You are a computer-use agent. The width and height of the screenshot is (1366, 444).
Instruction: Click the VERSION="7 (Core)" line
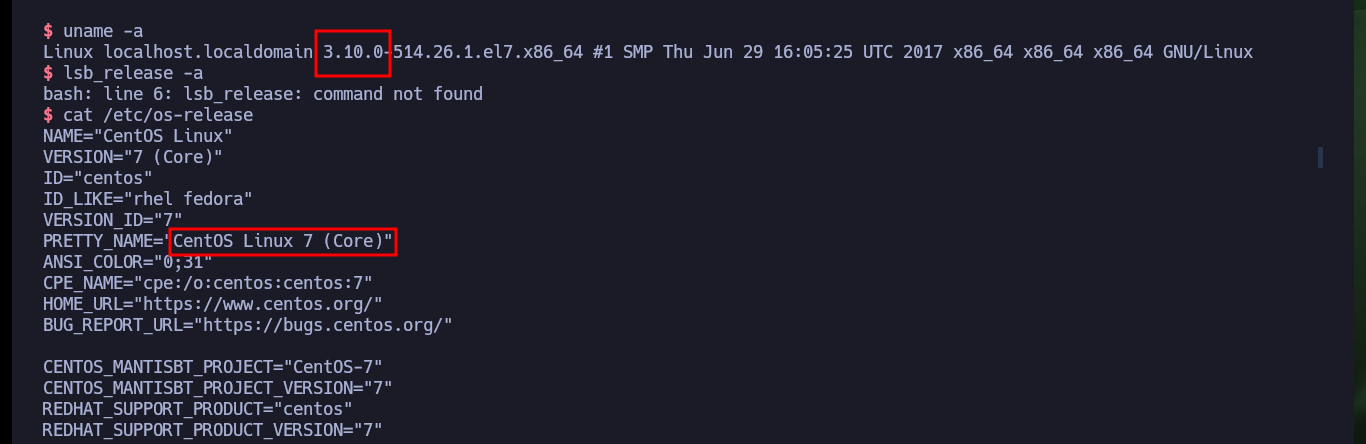click(133, 157)
